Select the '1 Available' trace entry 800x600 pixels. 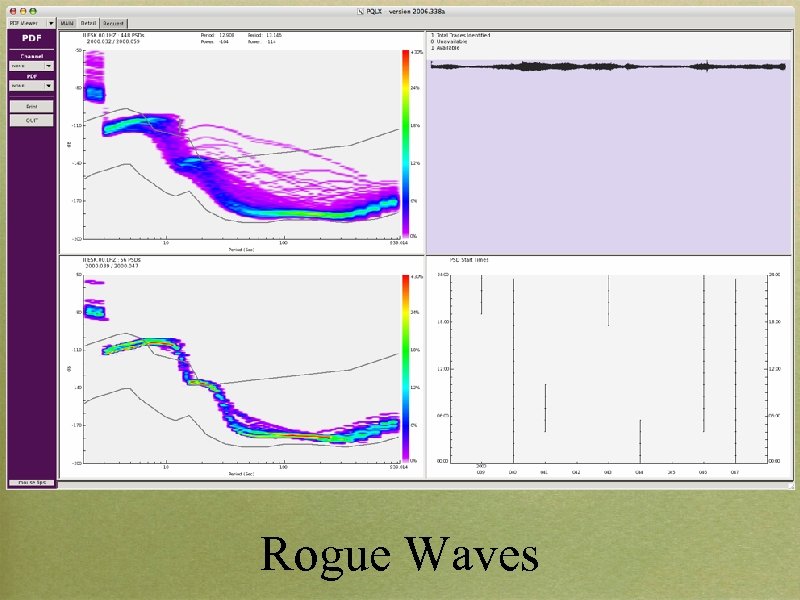tap(450, 47)
